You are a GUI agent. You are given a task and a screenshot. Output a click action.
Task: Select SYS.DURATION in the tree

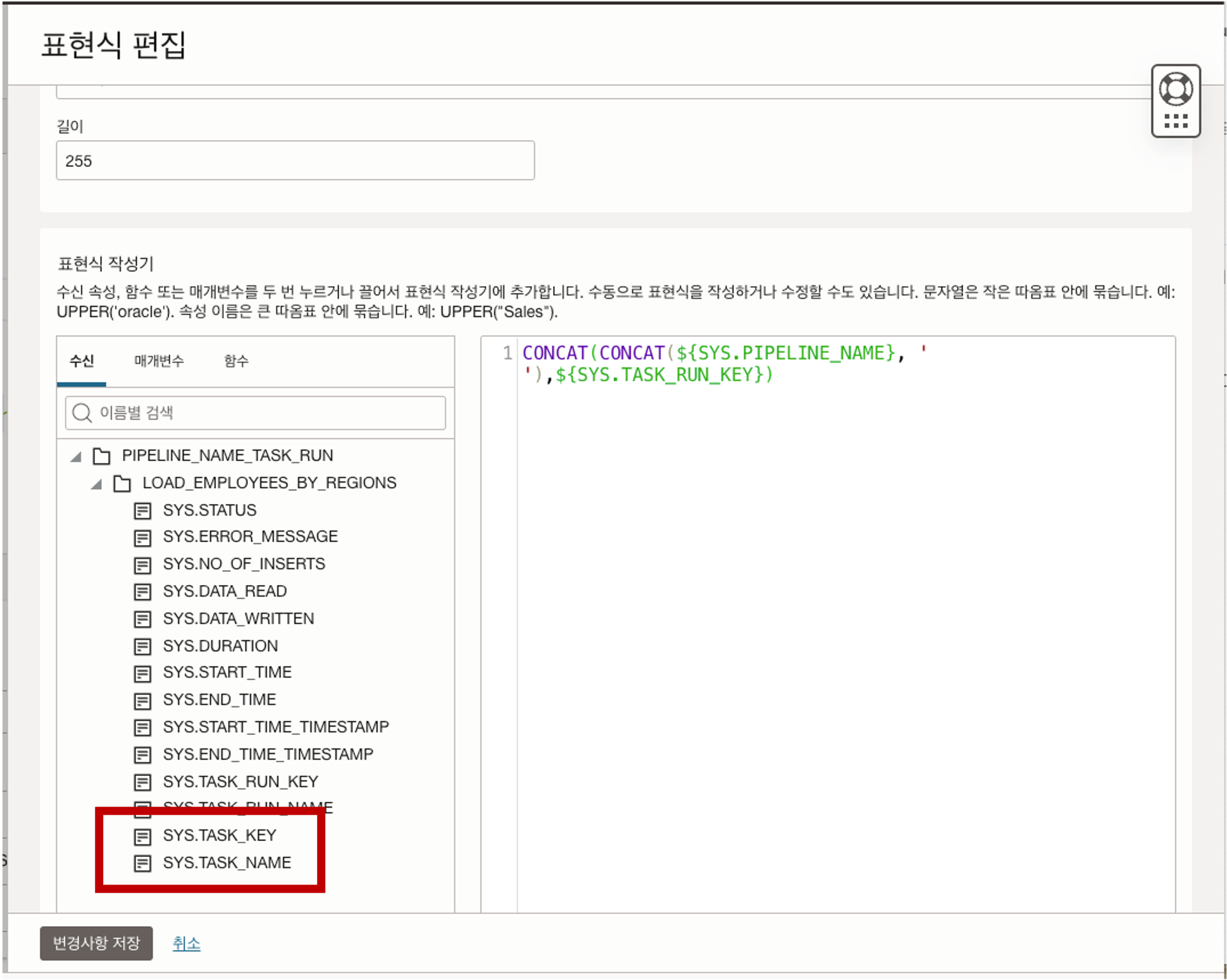220,646
